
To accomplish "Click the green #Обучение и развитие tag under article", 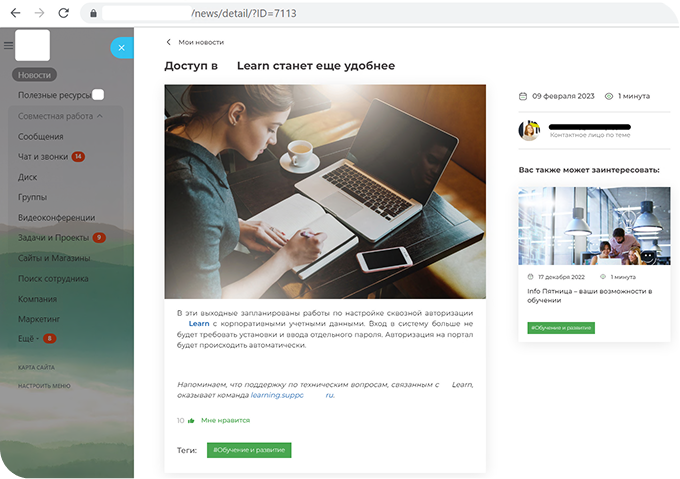I will tap(249, 450).
